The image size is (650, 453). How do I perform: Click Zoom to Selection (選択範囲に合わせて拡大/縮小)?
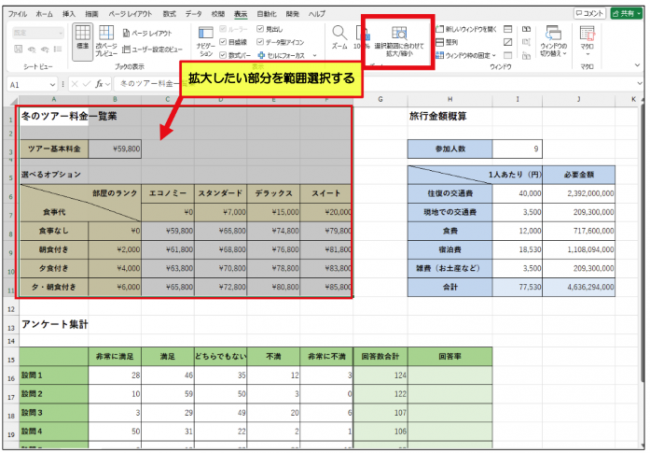pos(398,42)
